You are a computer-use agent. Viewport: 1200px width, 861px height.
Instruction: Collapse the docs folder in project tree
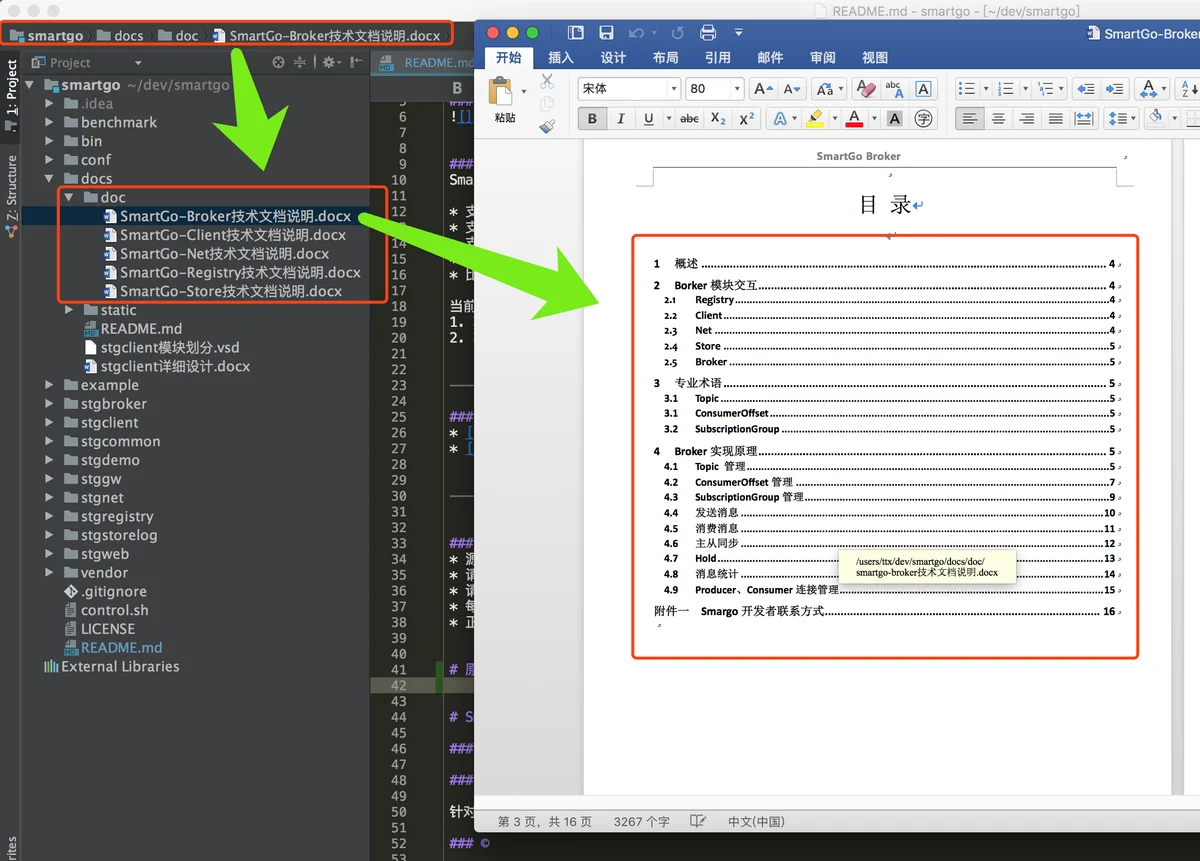[49, 179]
